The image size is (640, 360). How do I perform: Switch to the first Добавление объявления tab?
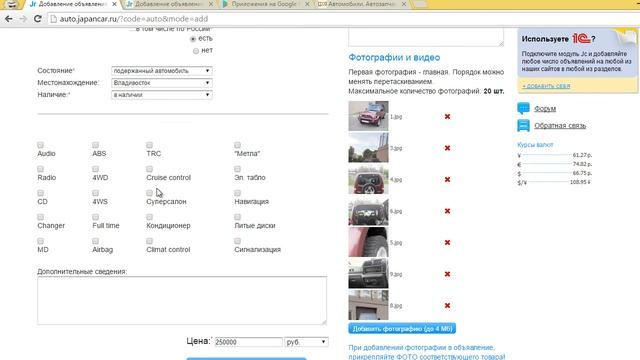(72, 4)
